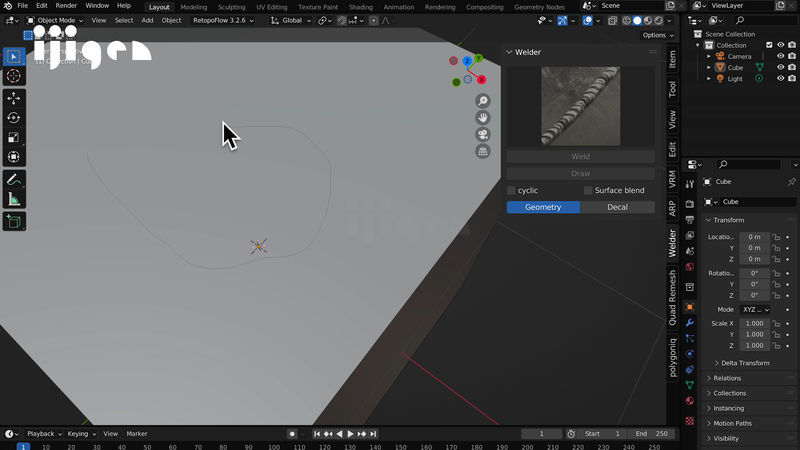
Task: Select the Move tool
Action: (x=14, y=98)
